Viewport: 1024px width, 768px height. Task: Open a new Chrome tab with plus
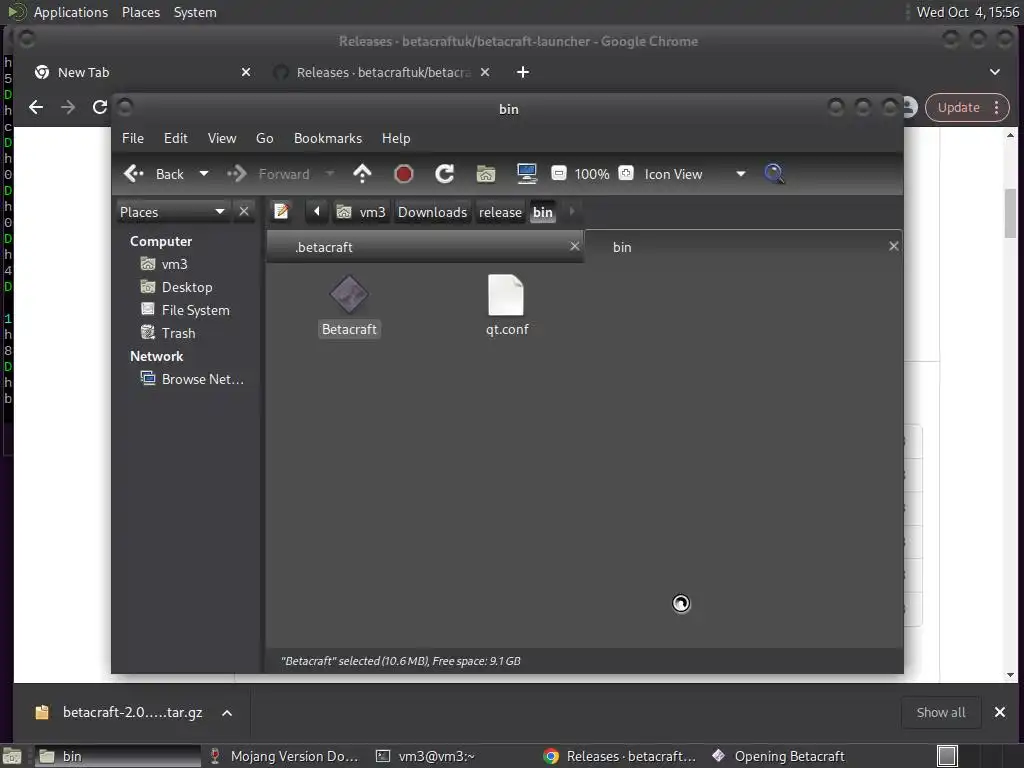pyautogui.click(x=523, y=72)
